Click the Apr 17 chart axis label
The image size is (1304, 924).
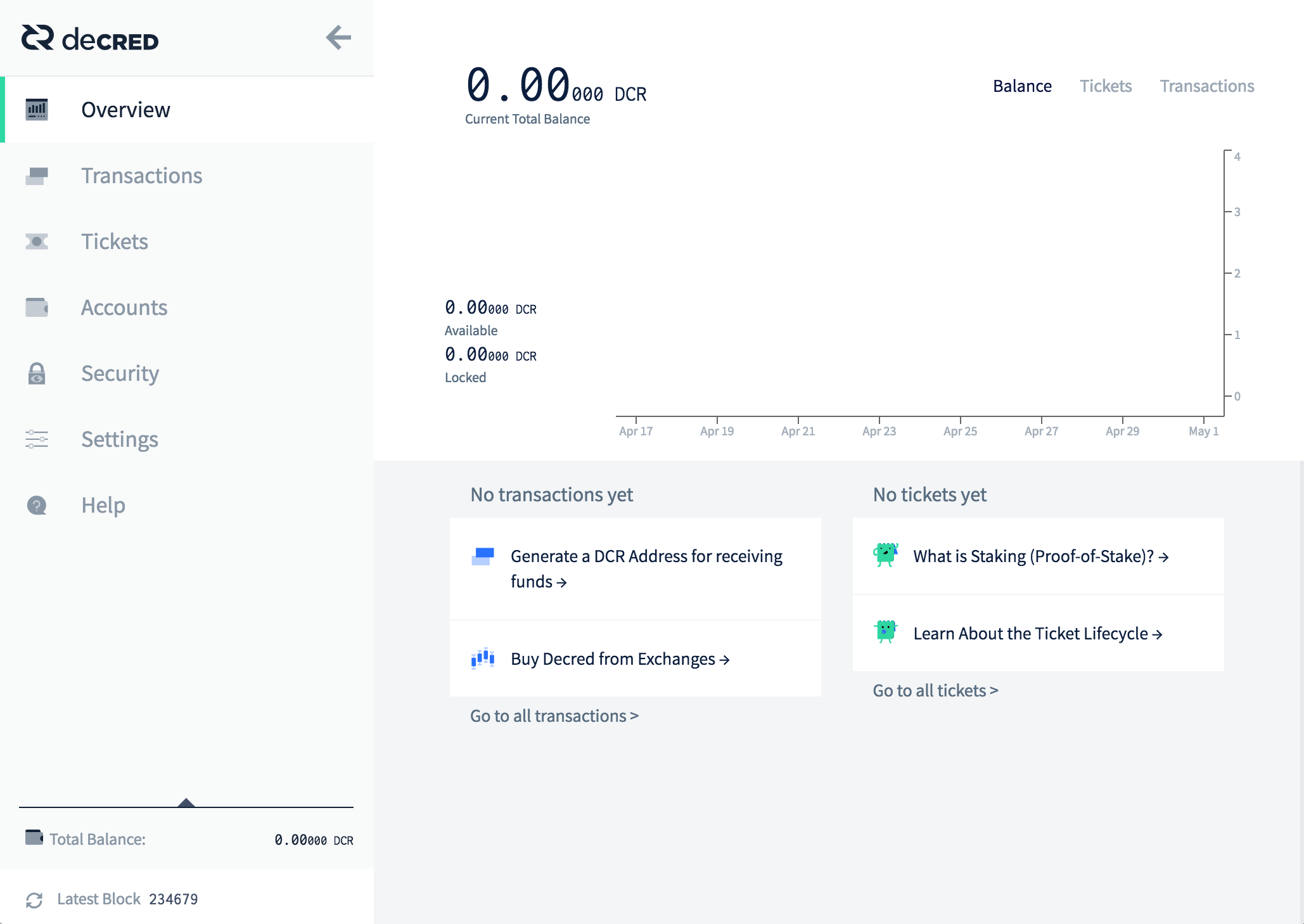point(636,431)
